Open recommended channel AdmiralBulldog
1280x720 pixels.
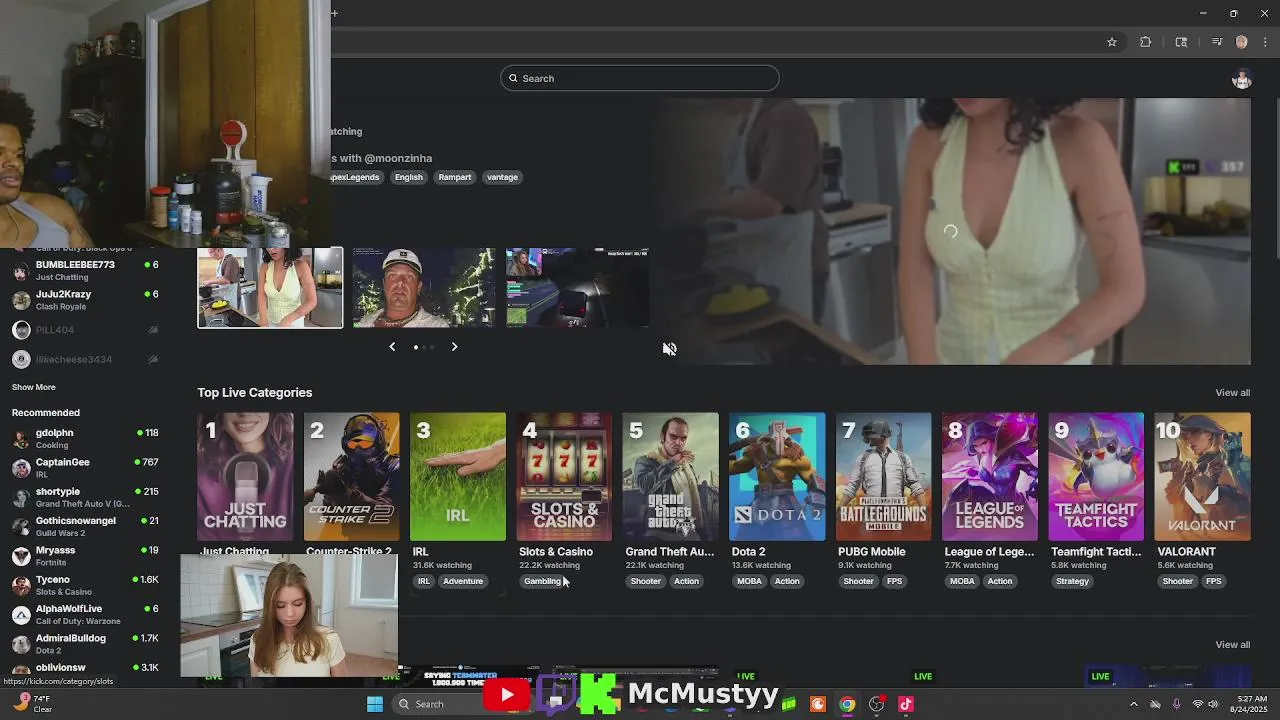click(86, 644)
